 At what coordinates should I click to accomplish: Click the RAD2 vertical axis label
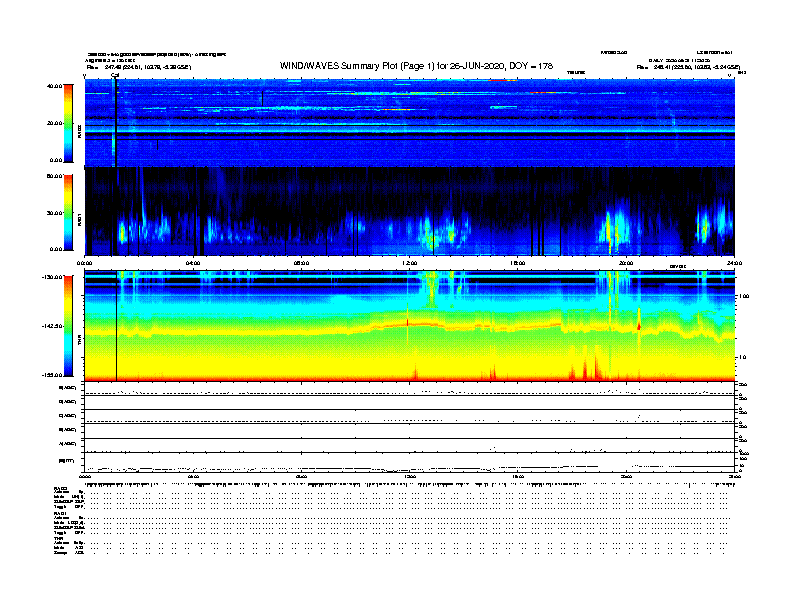(x=79, y=131)
